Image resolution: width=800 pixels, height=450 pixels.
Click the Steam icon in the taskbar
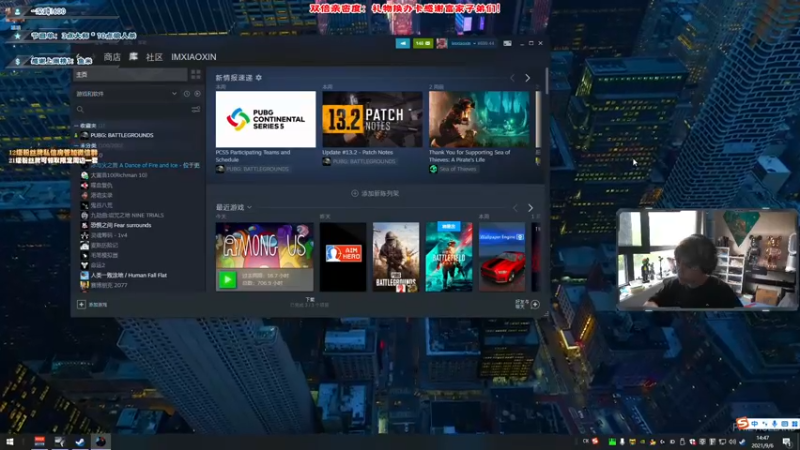click(80, 442)
